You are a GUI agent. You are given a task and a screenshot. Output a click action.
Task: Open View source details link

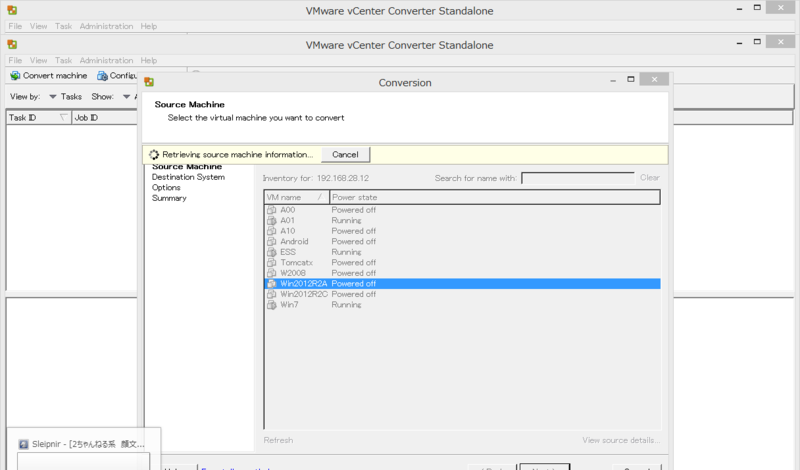coord(621,440)
